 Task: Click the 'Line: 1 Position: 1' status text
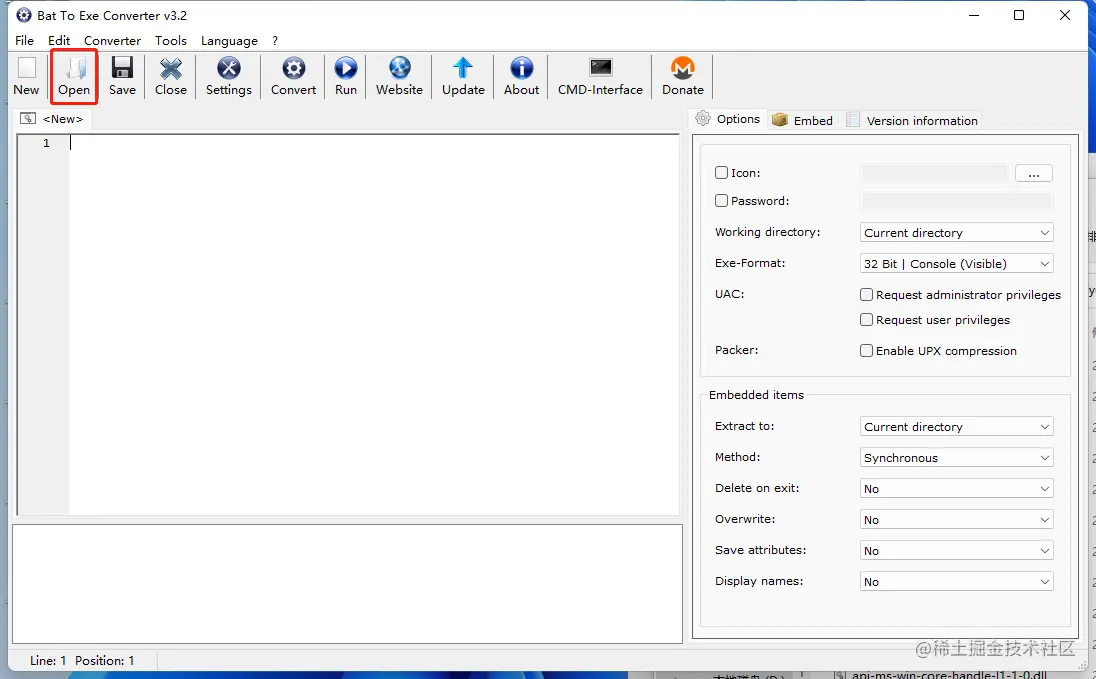tap(82, 660)
